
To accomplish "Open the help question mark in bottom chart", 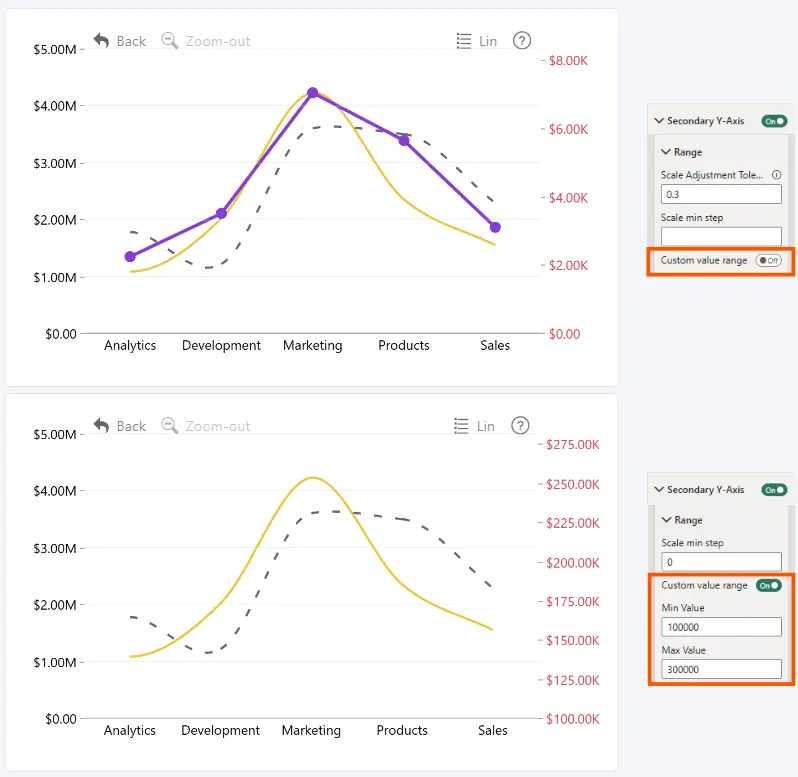I will pyautogui.click(x=520, y=425).
